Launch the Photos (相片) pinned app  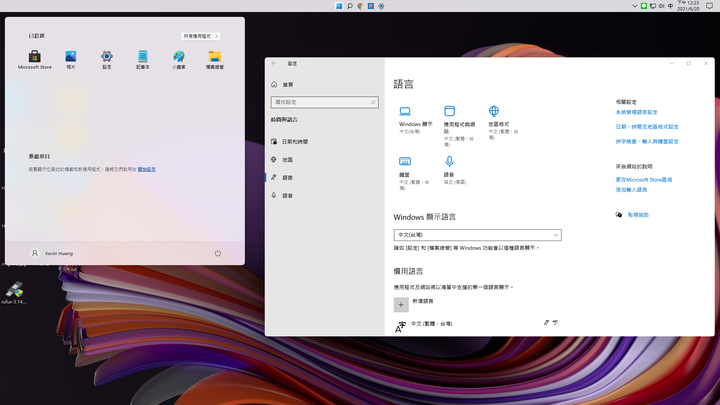click(x=71, y=60)
